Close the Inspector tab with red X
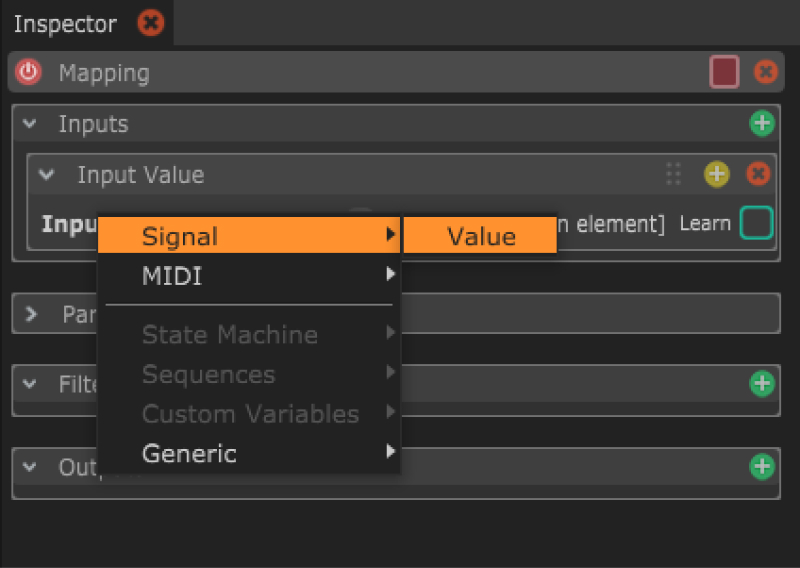This screenshot has width=800, height=568. coord(151,23)
